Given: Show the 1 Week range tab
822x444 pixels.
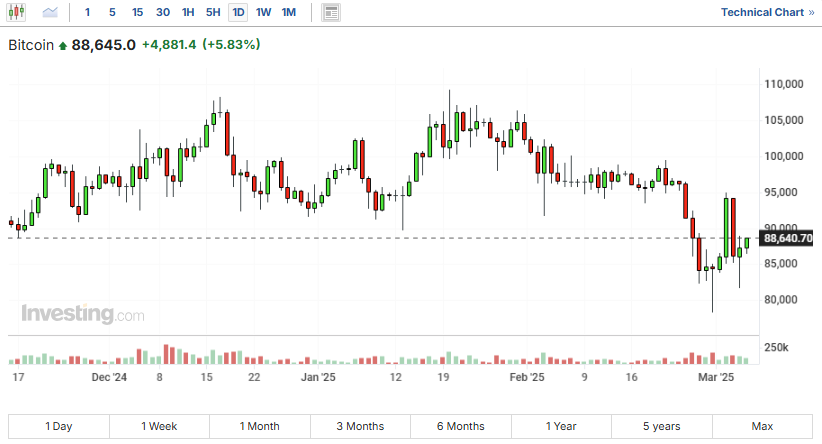Looking at the screenshot, I should [159, 426].
